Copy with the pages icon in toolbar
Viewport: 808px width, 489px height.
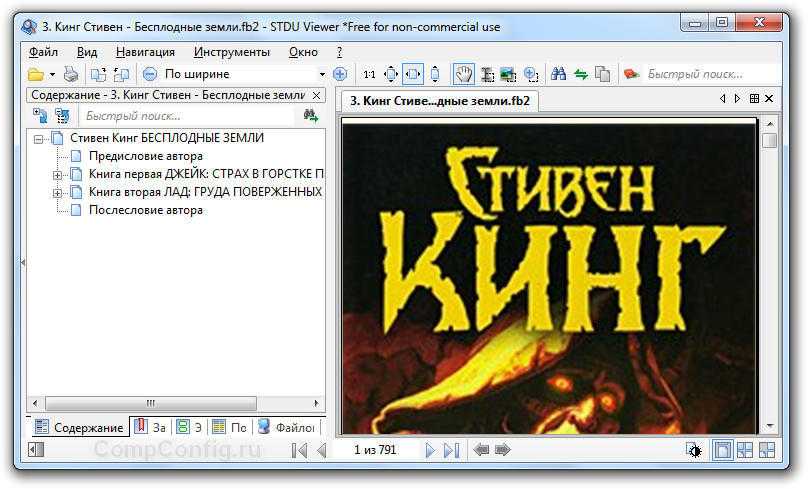pos(602,75)
